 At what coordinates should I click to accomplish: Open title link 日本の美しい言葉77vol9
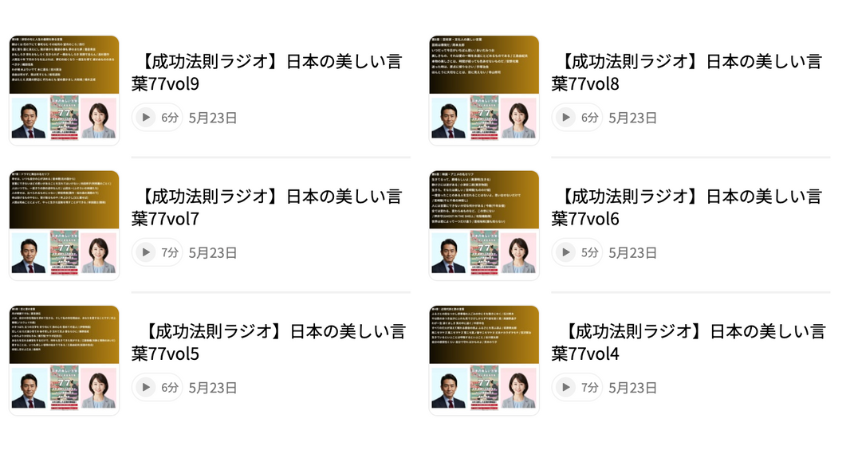point(267,73)
